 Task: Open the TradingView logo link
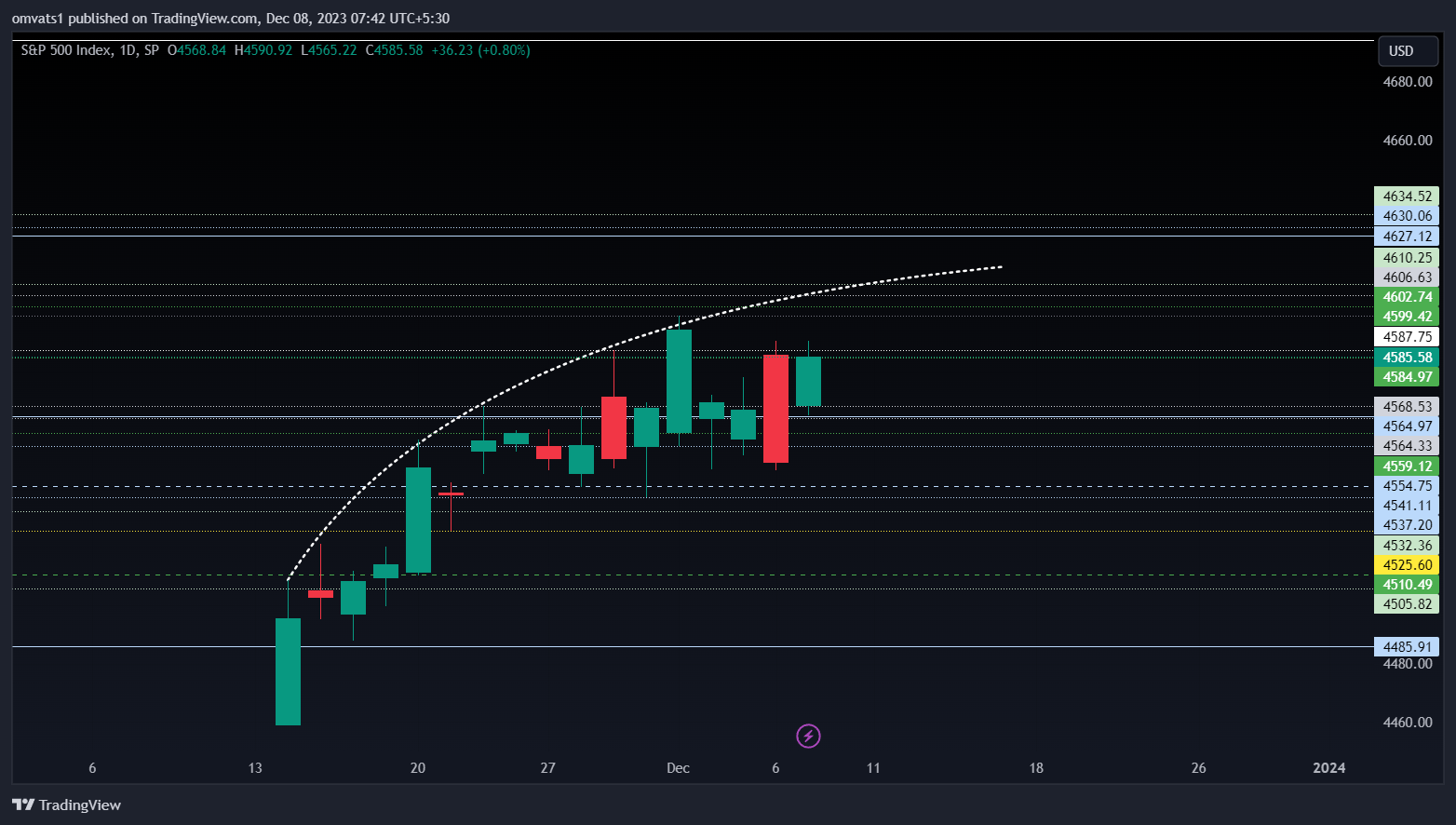click(x=66, y=805)
